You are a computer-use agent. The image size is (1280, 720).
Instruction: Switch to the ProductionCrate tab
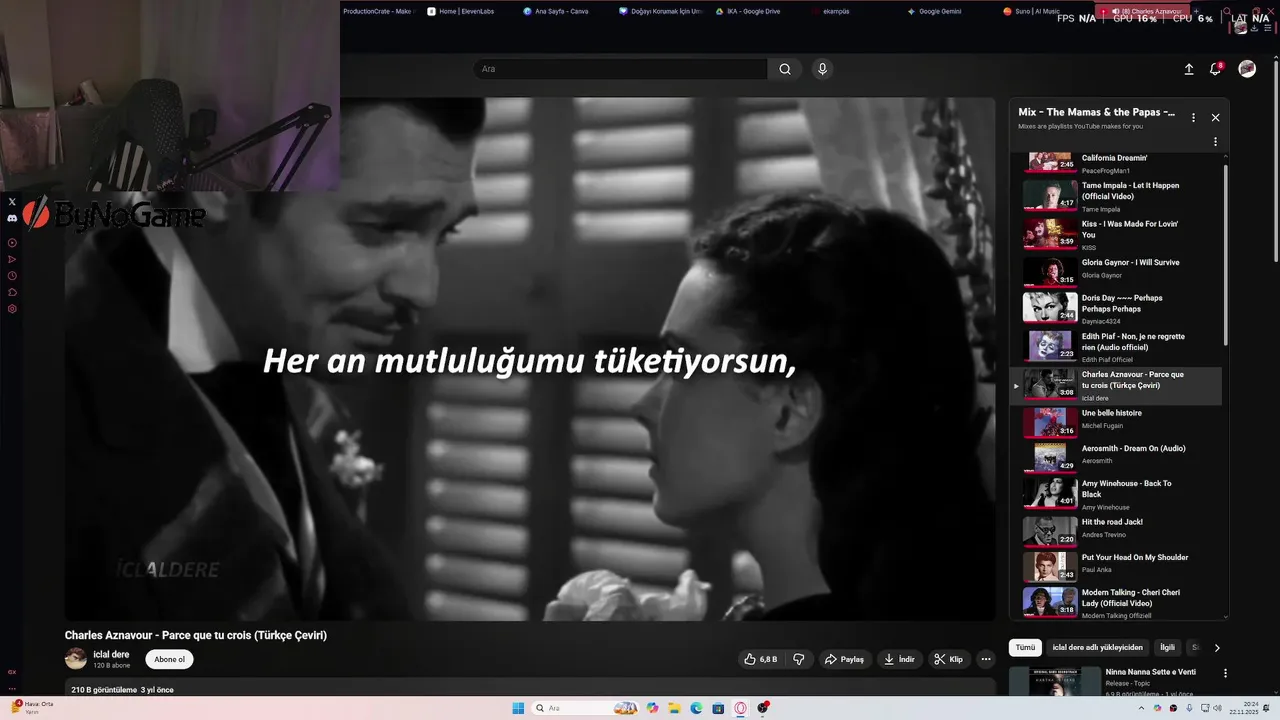[377, 11]
